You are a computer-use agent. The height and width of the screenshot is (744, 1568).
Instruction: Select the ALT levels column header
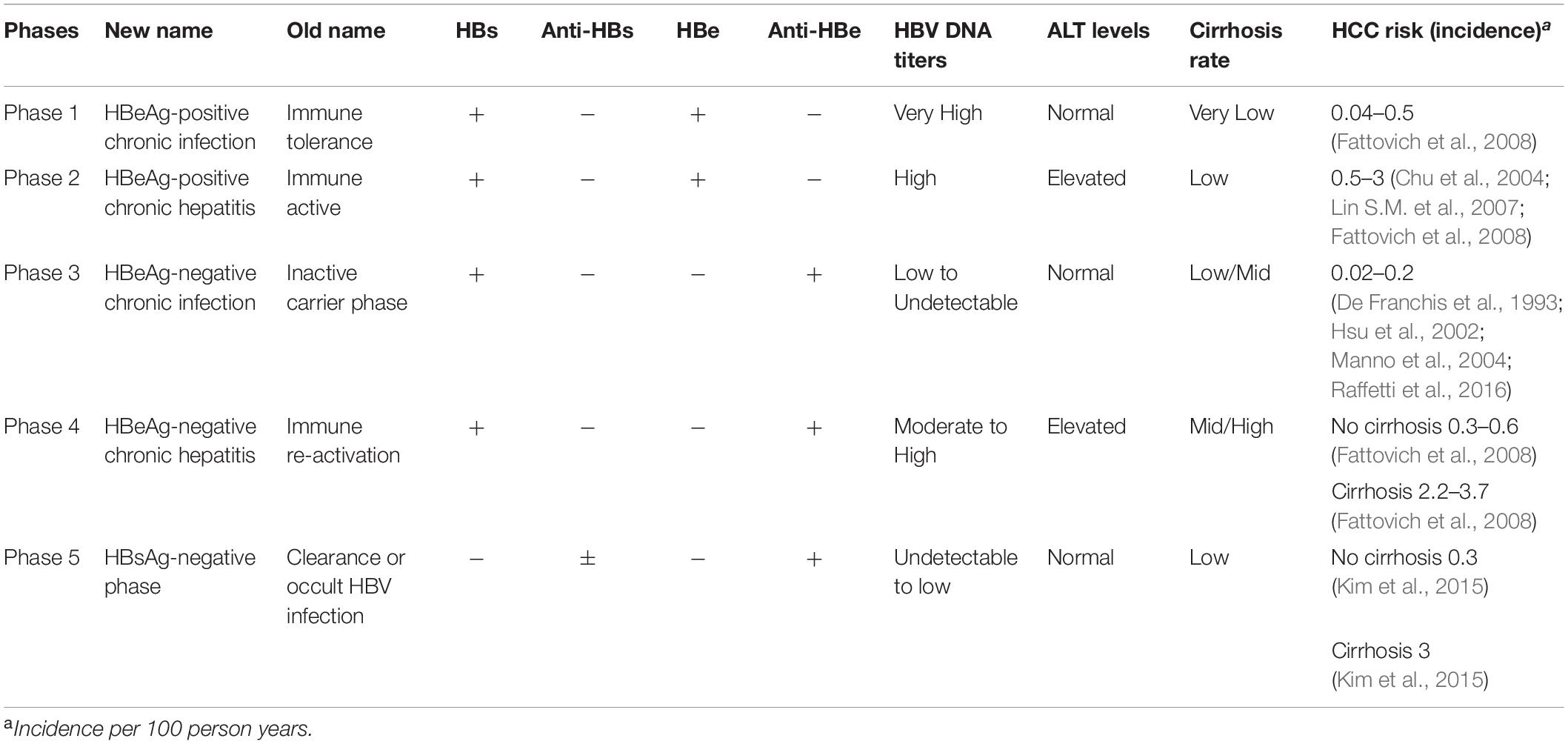[x=1098, y=30]
